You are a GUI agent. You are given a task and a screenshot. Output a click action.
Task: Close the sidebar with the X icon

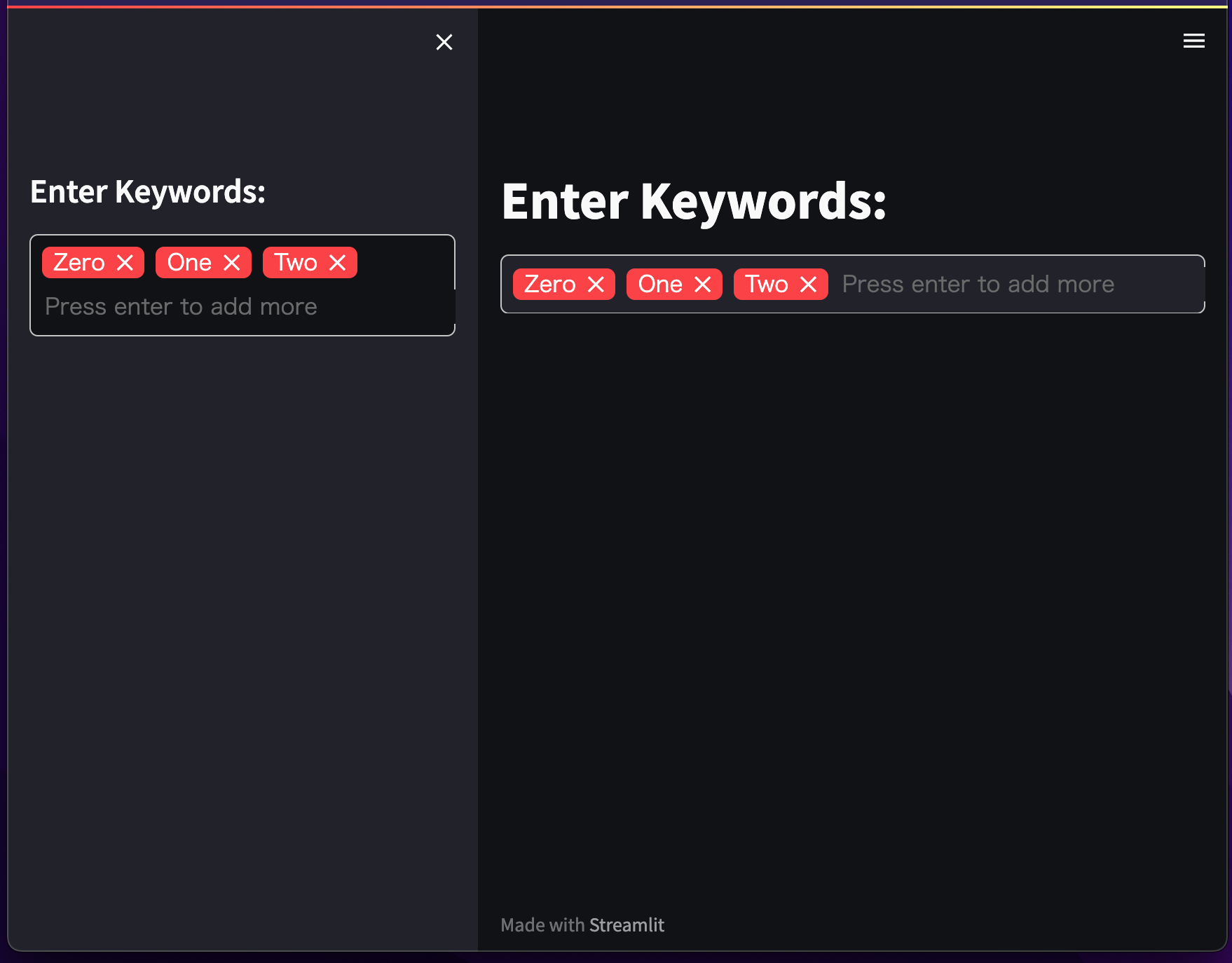pyautogui.click(x=444, y=42)
